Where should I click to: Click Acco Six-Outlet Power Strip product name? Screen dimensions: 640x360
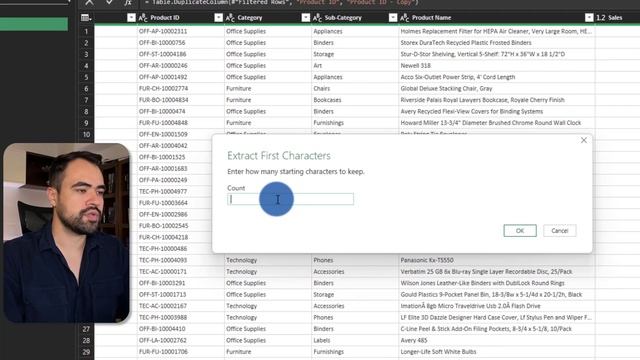(458, 77)
